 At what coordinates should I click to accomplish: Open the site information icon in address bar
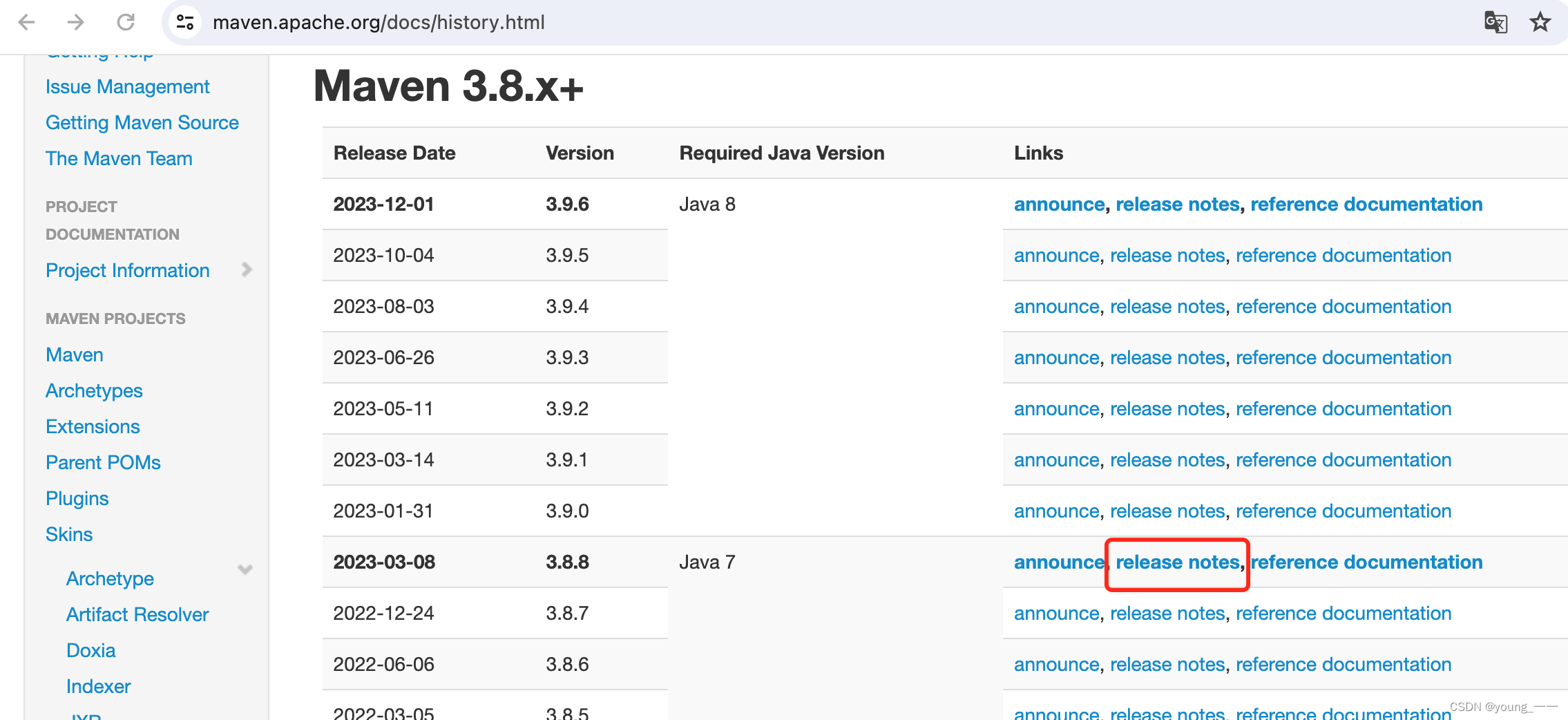point(185,22)
